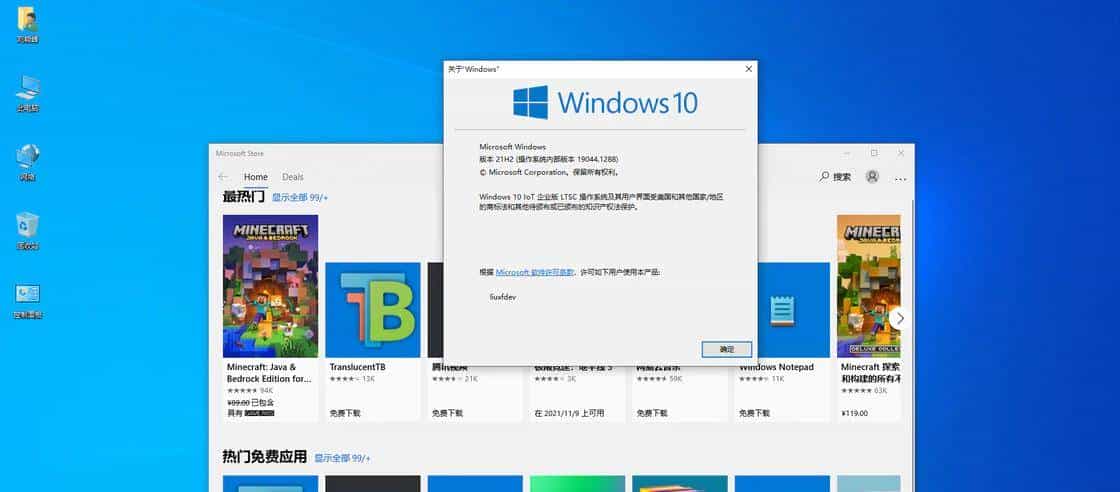The height and width of the screenshot is (492, 1120).
Task: Open the Control Panel desktop icon
Action: coord(27,300)
